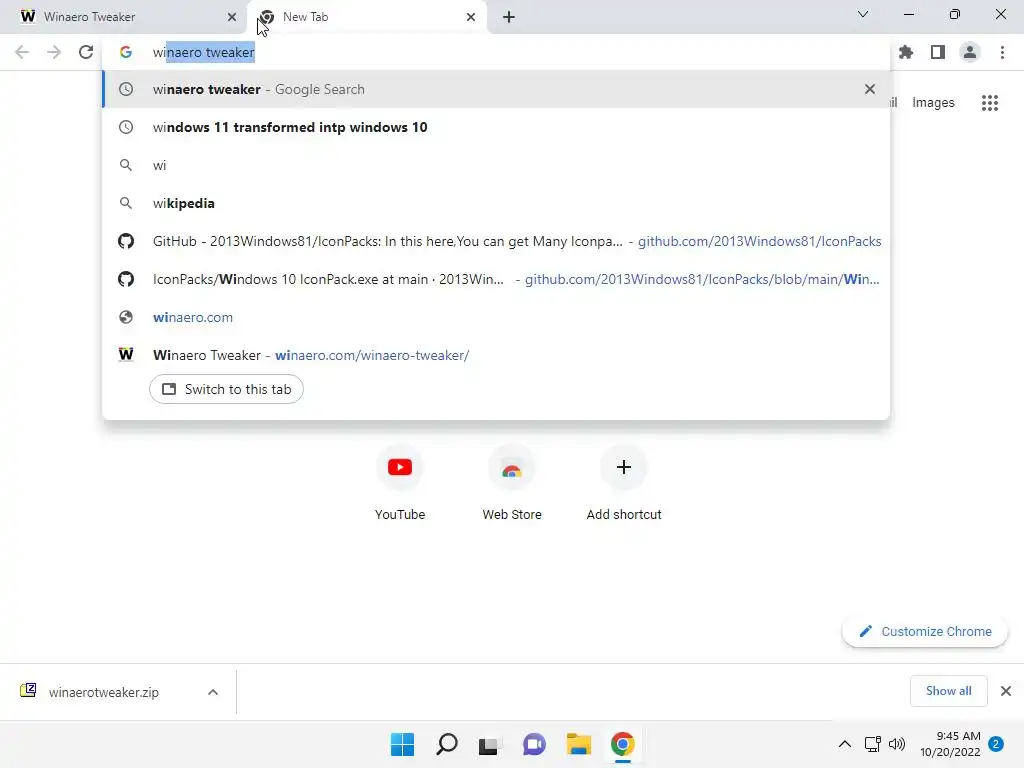Open Task View on the taskbar

490,744
